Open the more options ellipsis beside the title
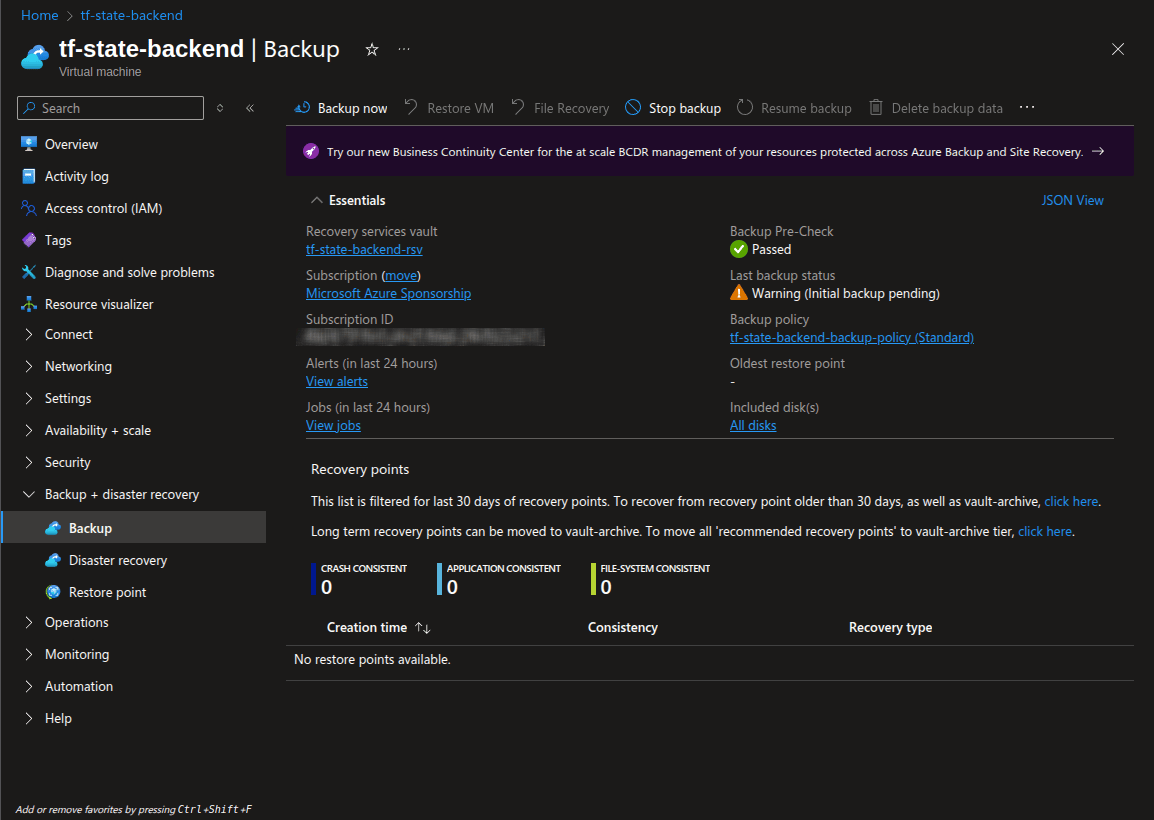 click(404, 49)
